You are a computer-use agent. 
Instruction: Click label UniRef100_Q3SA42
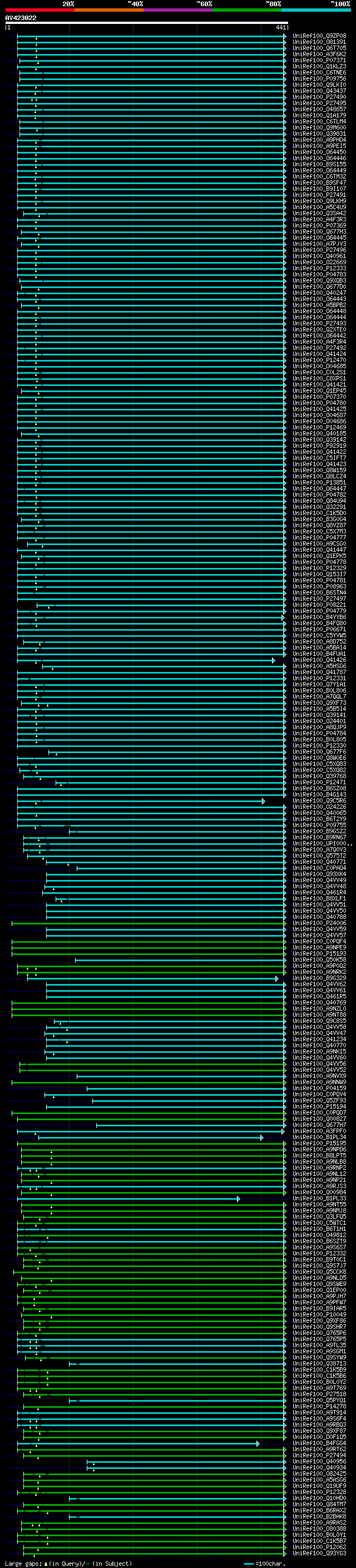pyautogui.click(x=319, y=213)
